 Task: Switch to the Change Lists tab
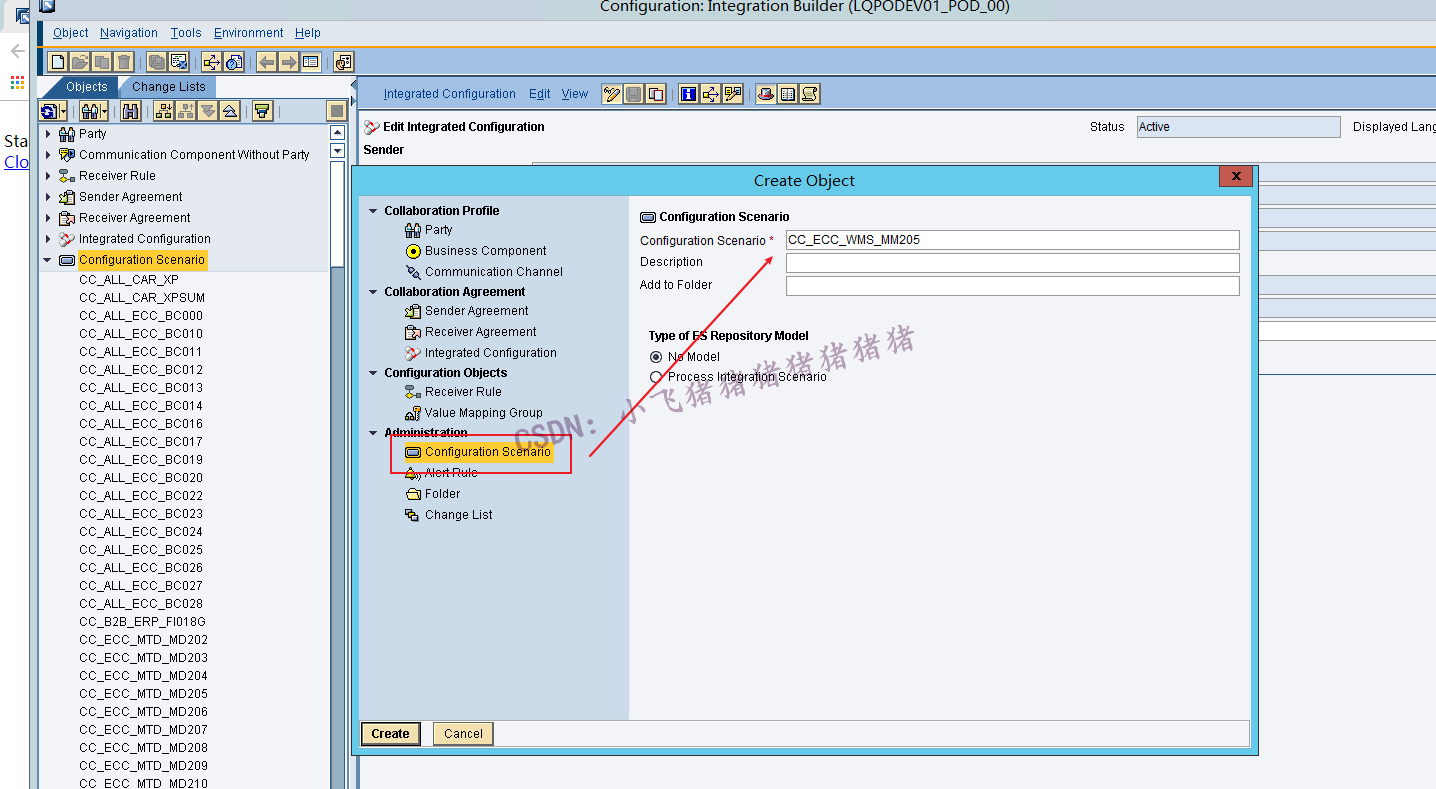[169, 87]
